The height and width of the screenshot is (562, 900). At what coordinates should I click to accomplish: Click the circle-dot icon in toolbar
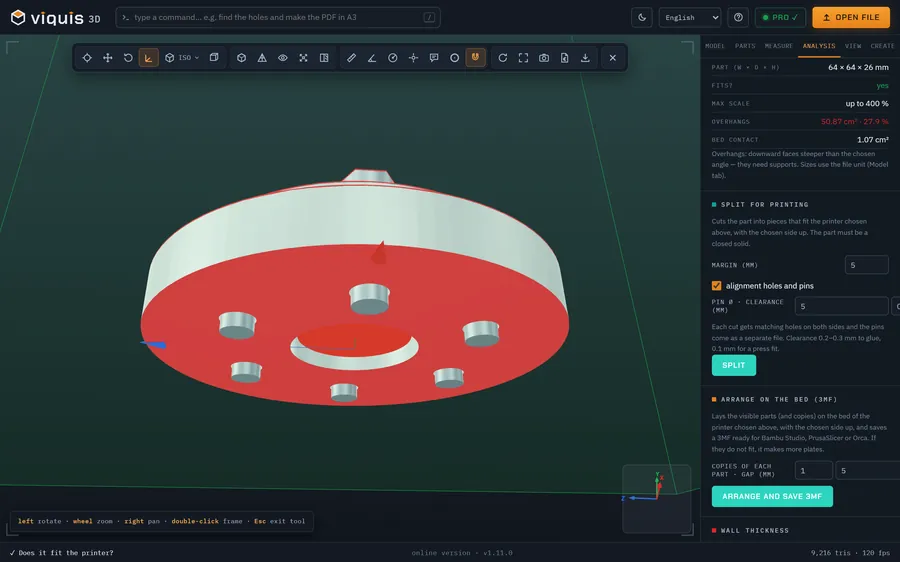455,57
